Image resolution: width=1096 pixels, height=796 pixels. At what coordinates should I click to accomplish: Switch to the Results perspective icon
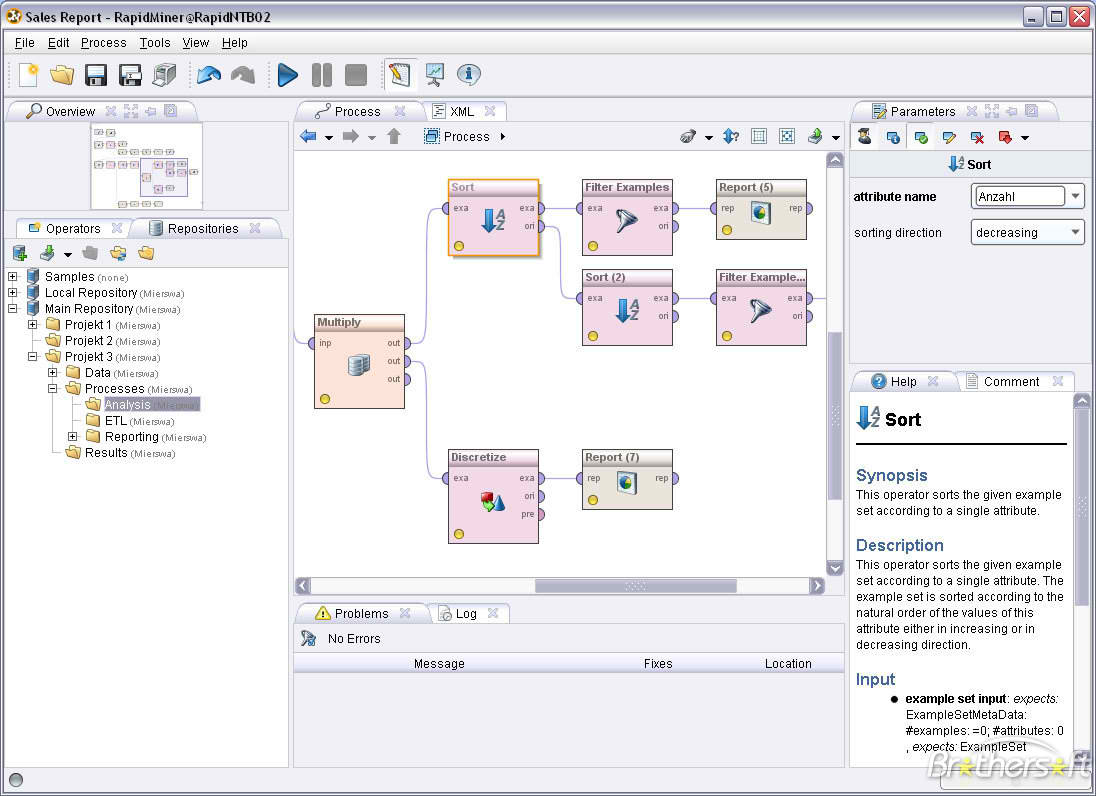click(435, 75)
